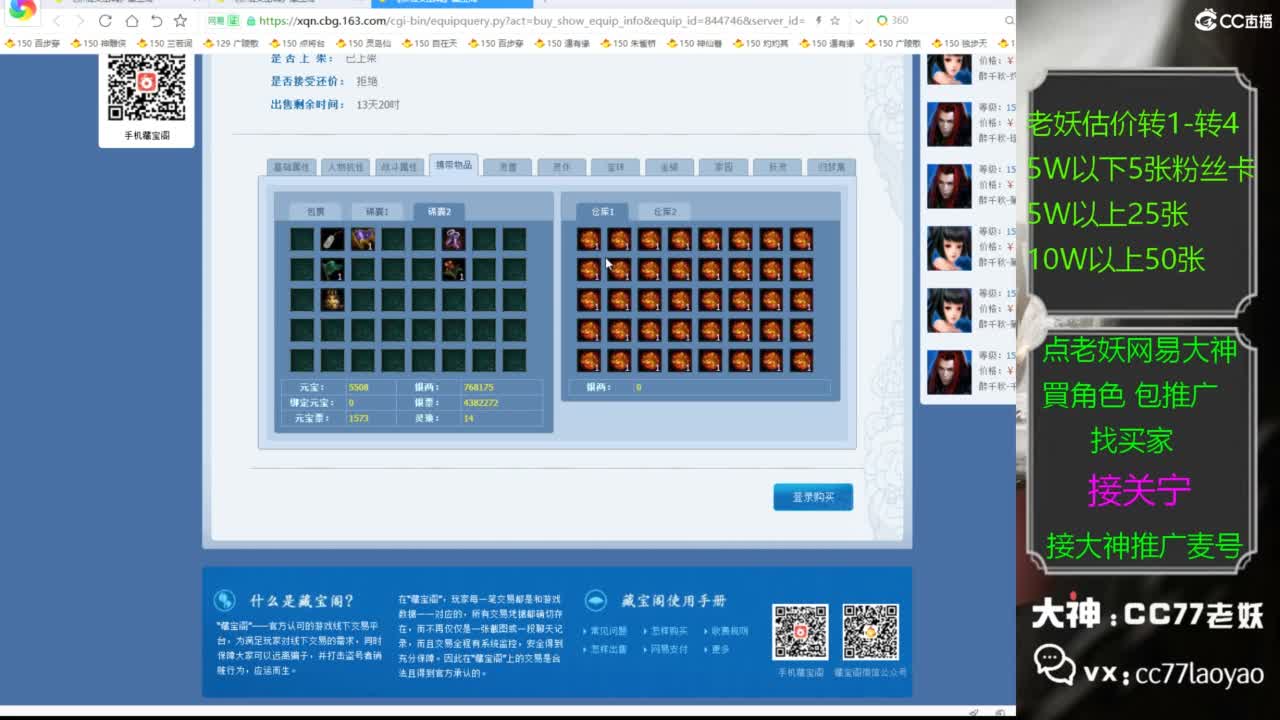Click the globe icon beside 什么是藏宝阁
Image resolution: width=1280 pixels, height=720 pixels.
(225, 600)
